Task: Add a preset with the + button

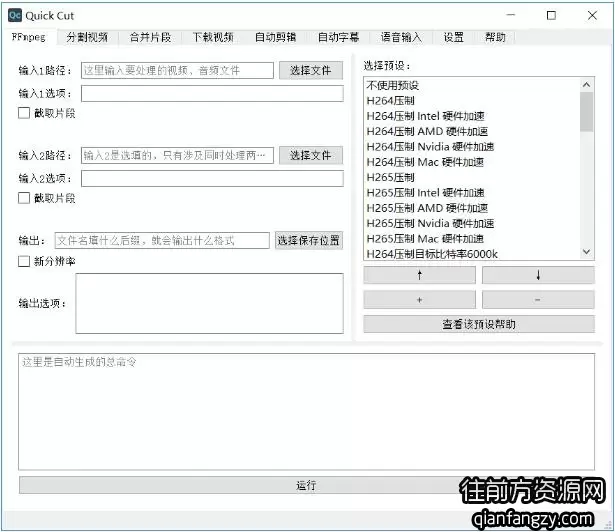Action: tap(420, 300)
